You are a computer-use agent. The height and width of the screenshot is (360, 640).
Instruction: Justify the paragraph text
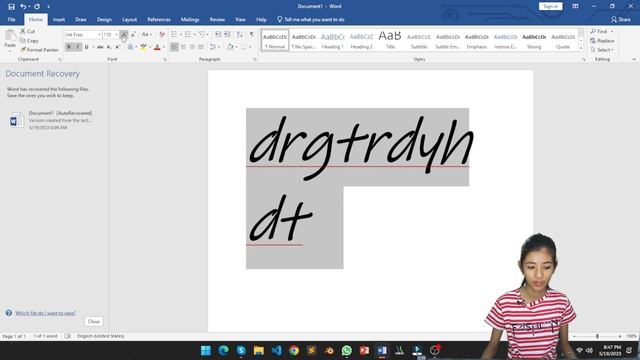(201, 47)
